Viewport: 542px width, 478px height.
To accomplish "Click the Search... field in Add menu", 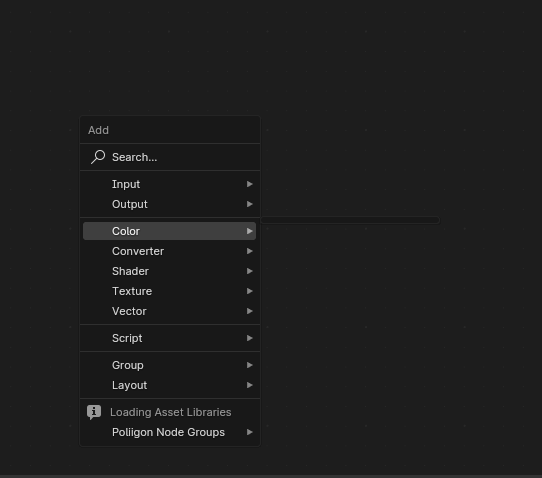I will pos(169,157).
